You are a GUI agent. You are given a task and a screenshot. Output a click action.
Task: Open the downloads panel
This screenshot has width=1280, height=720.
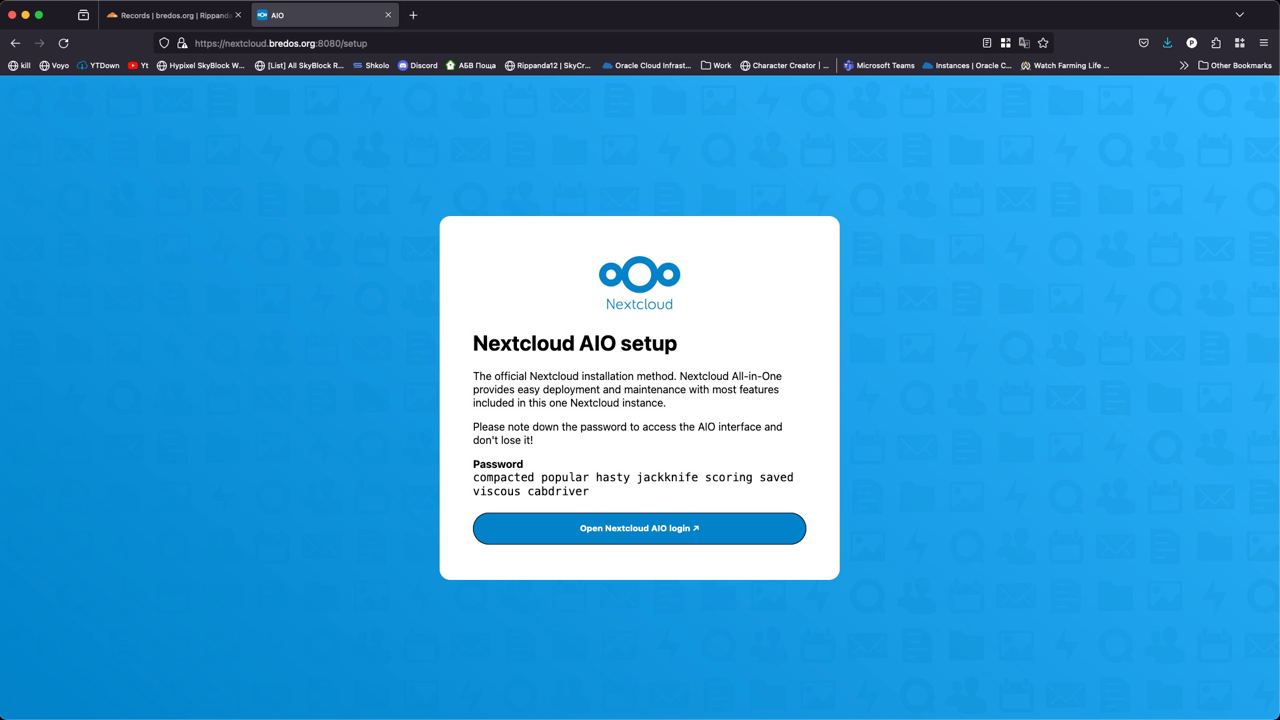[x=1167, y=43]
